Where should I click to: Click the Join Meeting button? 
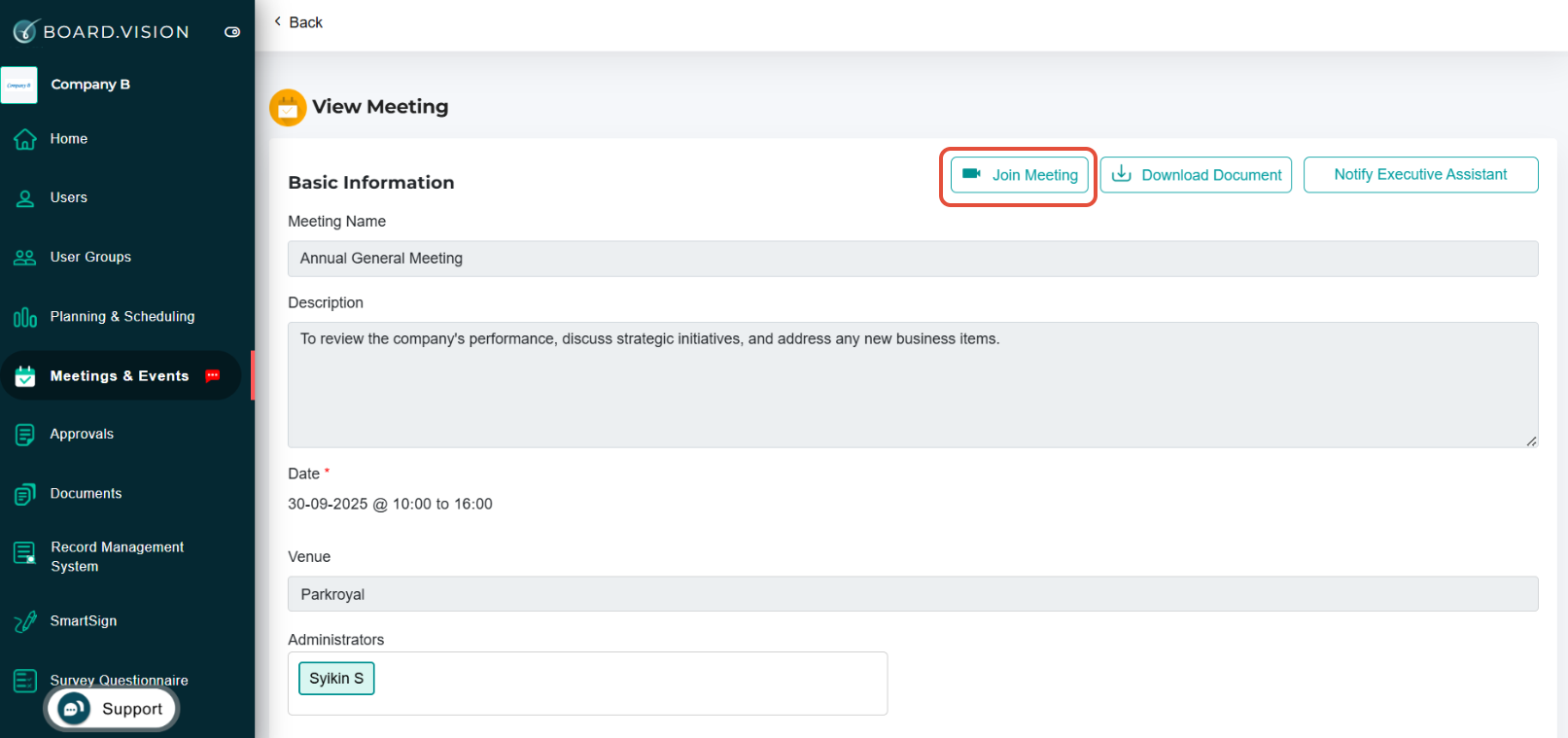[x=1019, y=175]
